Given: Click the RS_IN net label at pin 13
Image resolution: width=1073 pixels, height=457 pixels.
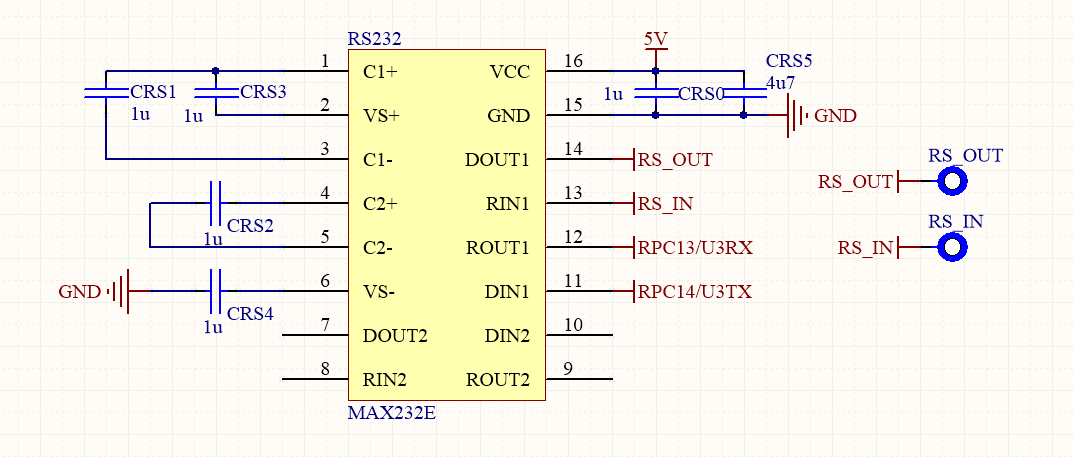Looking at the screenshot, I should tap(665, 204).
